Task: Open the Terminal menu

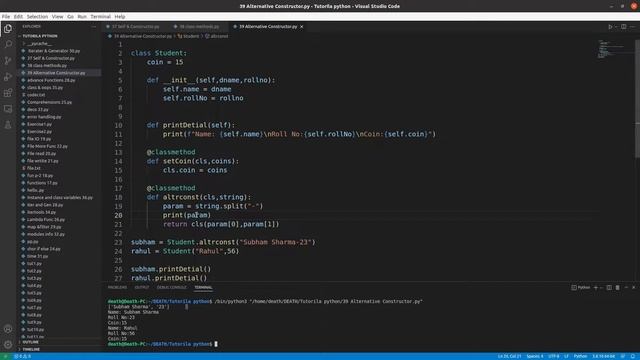Action: click(100, 16)
